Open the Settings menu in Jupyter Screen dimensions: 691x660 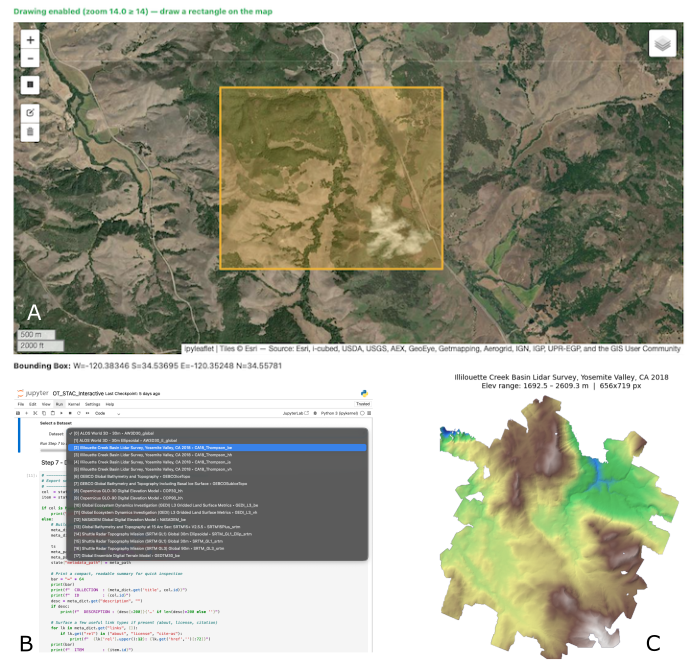(x=93, y=404)
